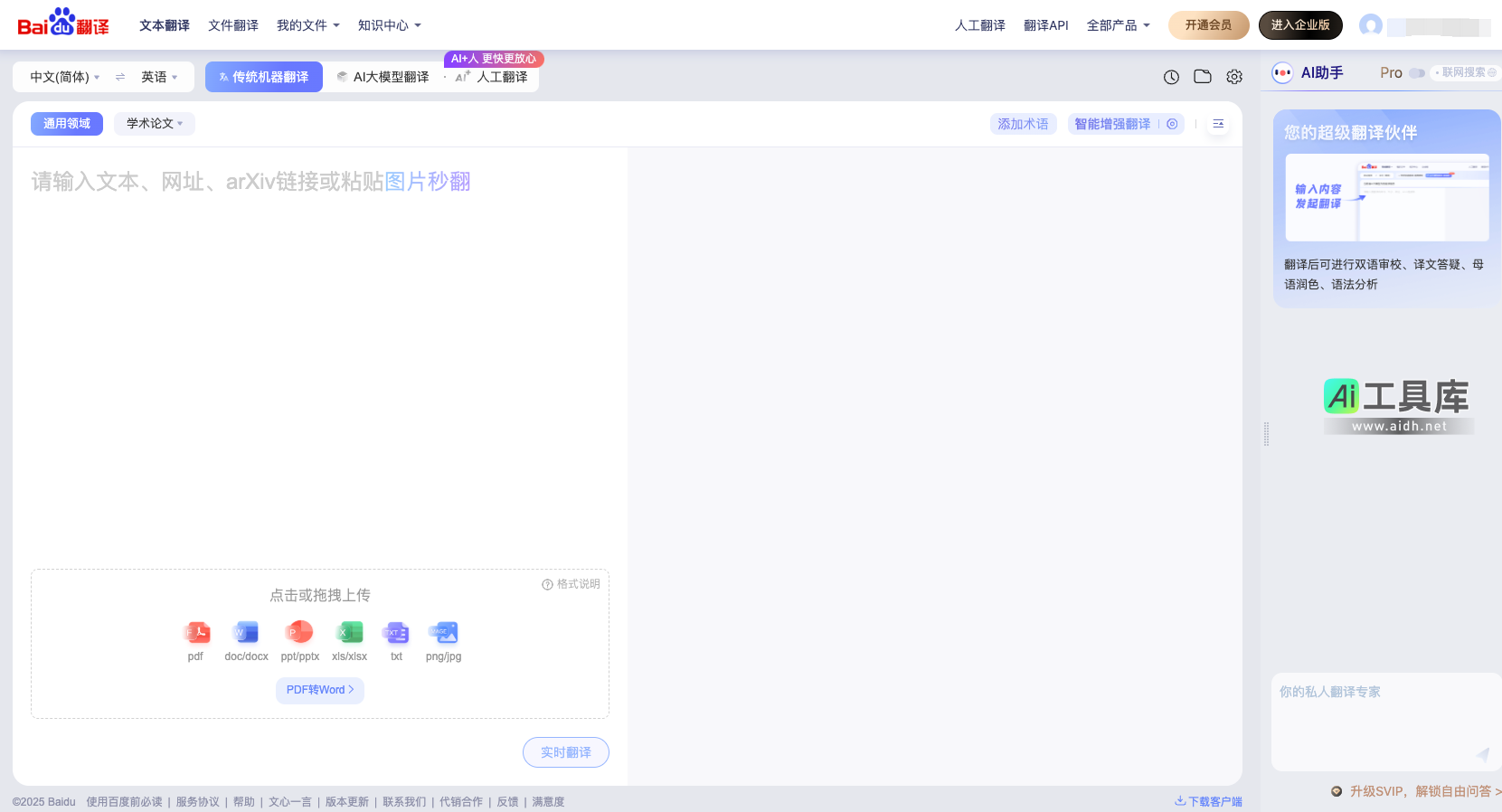Open translation history clock icon
Screen dimensions: 1502x812
click(x=1171, y=77)
